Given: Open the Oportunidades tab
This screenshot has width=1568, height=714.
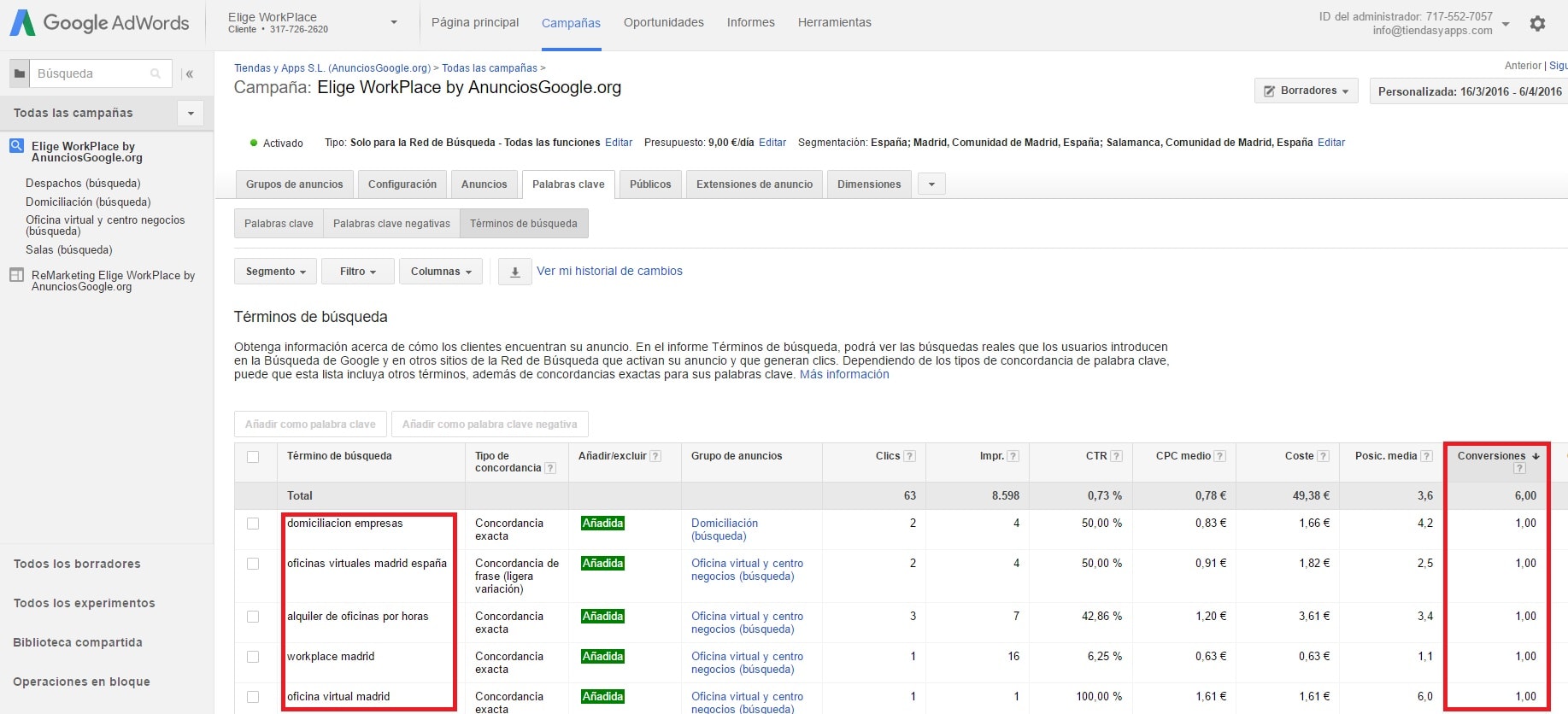Looking at the screenshot, I should tap(664, 22).
